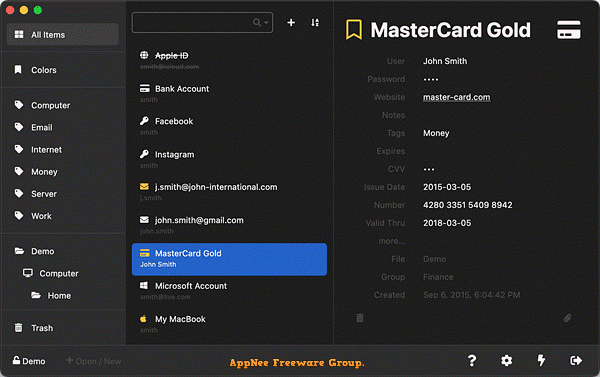This screenshot has width=600, height=377.
Task: Select the Microsoft Account entry
Action: (x=229, y=291)
